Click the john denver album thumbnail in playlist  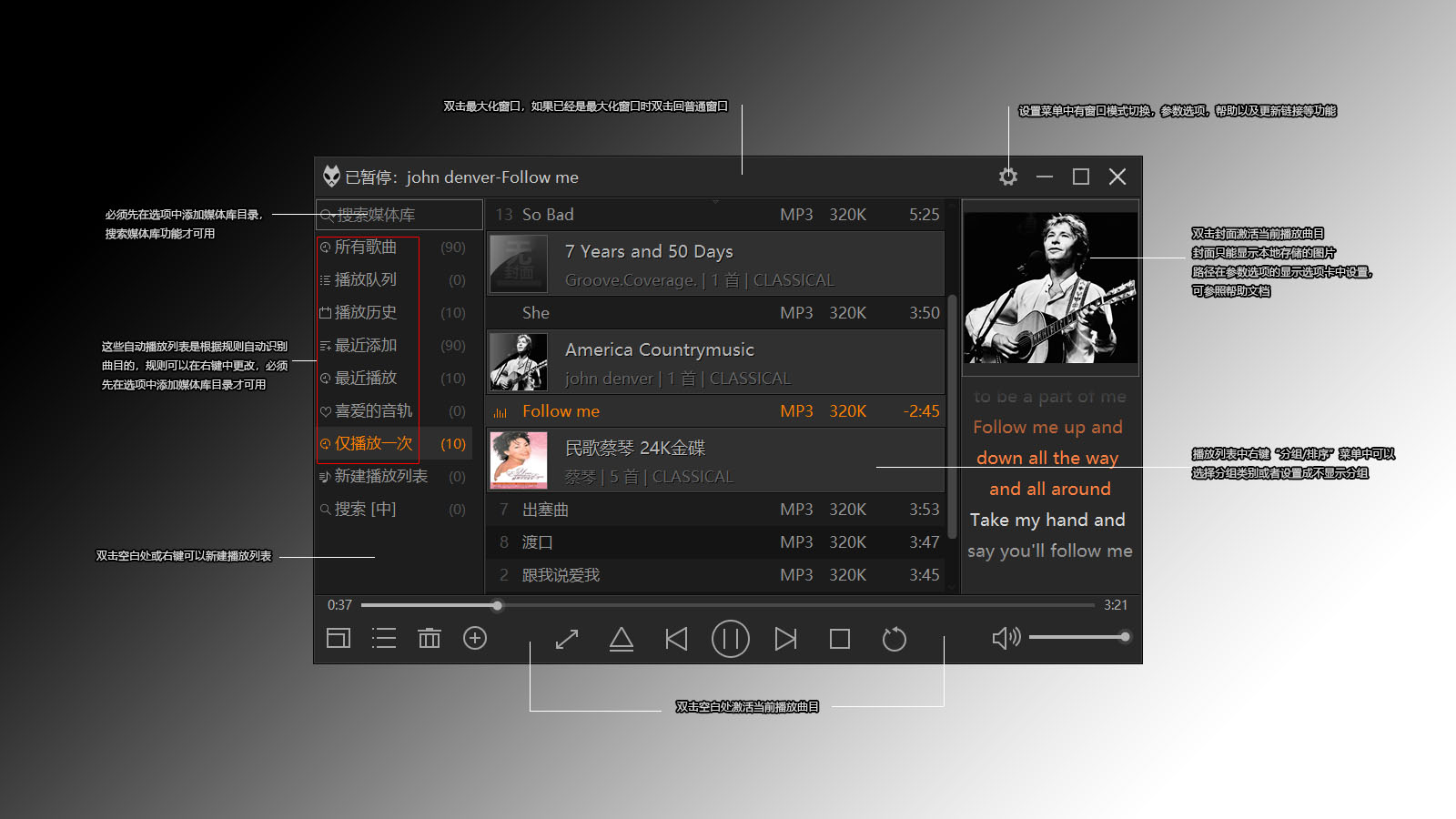[519, 362]
